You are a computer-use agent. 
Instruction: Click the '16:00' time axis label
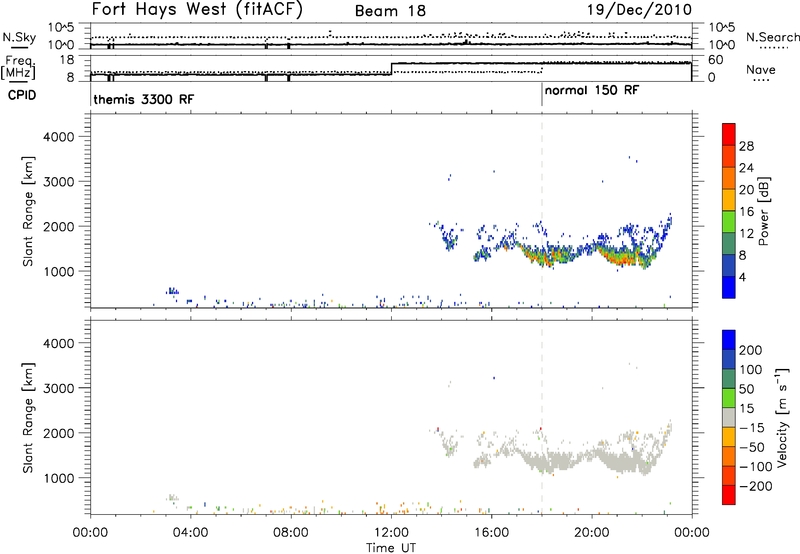pyautogui.click(x=491, y=533)
